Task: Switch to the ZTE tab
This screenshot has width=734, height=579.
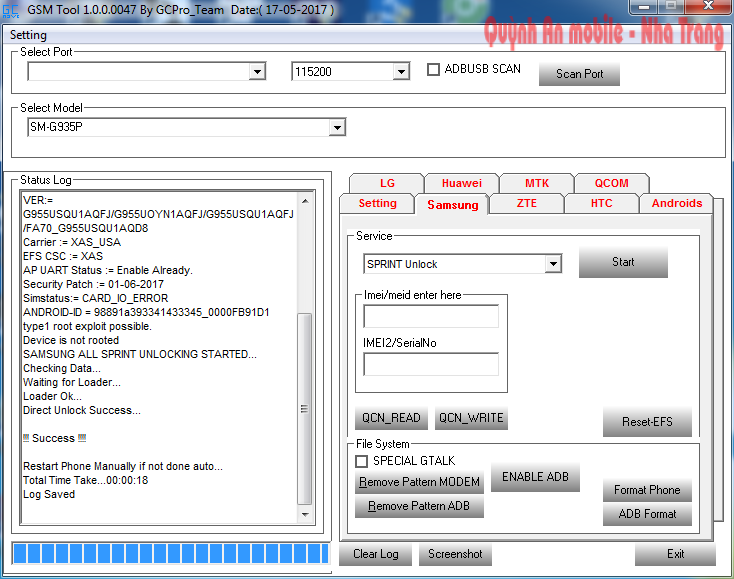Action: 527,203
